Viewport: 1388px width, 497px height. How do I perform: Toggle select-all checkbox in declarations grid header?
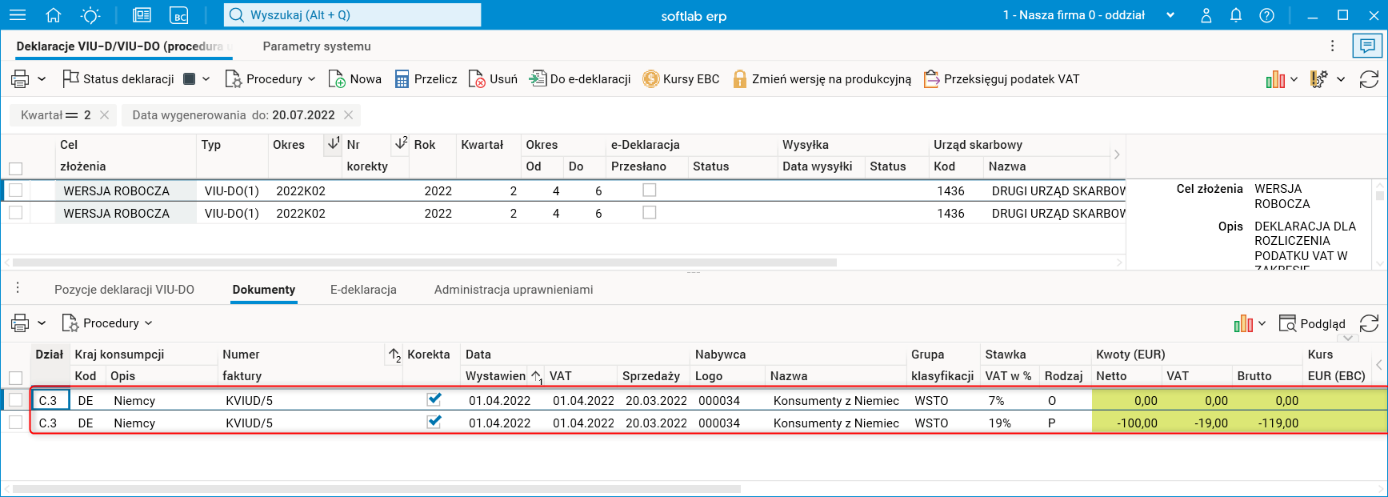tap(15, 168)
